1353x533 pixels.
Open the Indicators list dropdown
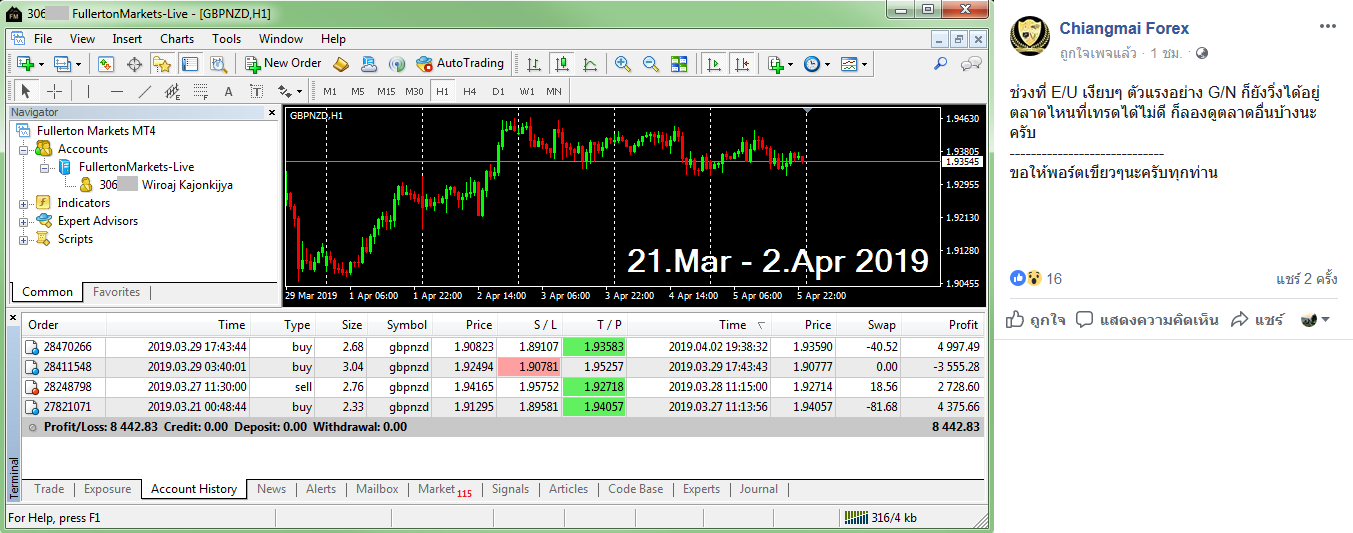coord(780,64)
